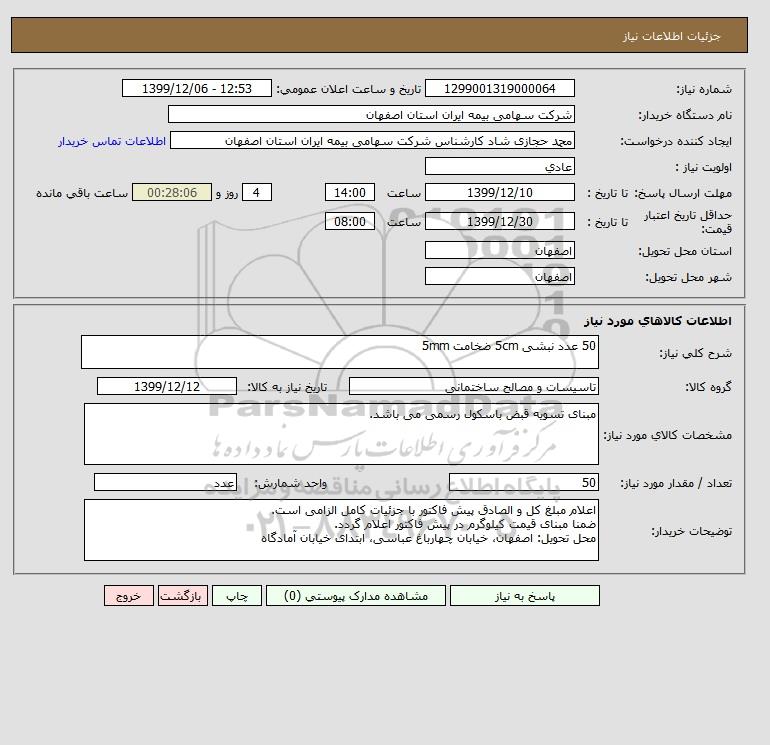Click the quantity field showing 50
Image resolution: width=770 pixels, height=745 pixels.
point(524,482)
